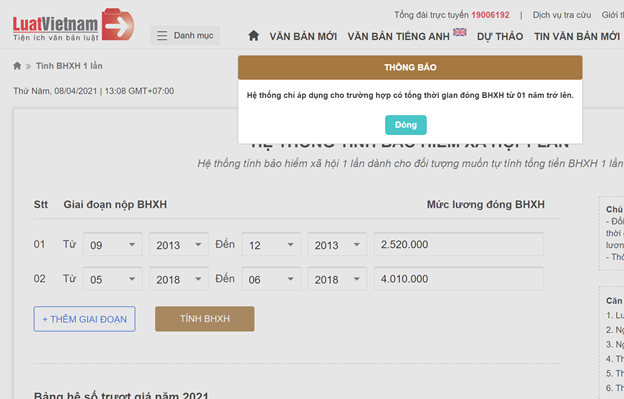This screenshot has height=399, width=624.
Task: Click the Stt column header
Action: (41, 204)
